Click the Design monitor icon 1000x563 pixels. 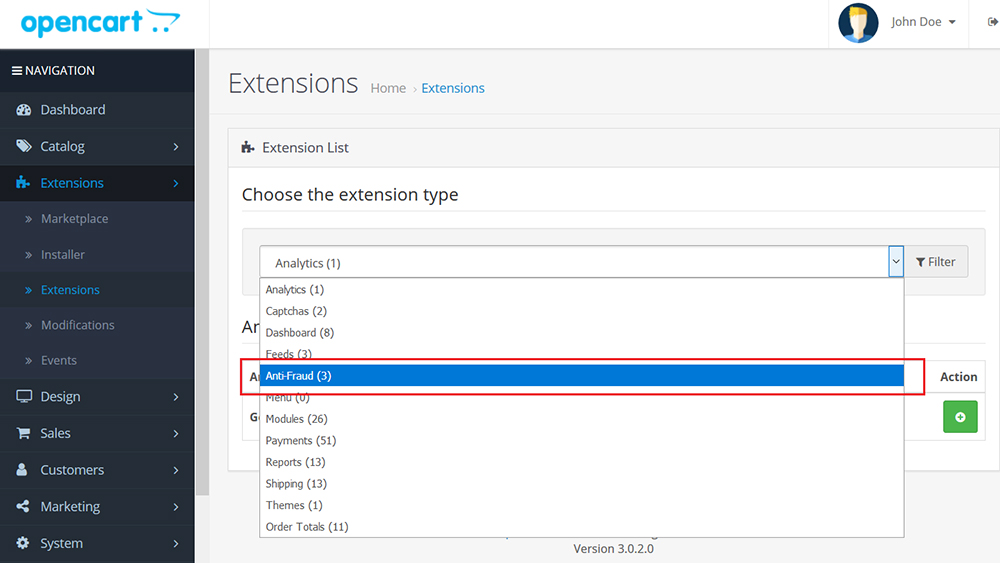click(x=24, y=397)
